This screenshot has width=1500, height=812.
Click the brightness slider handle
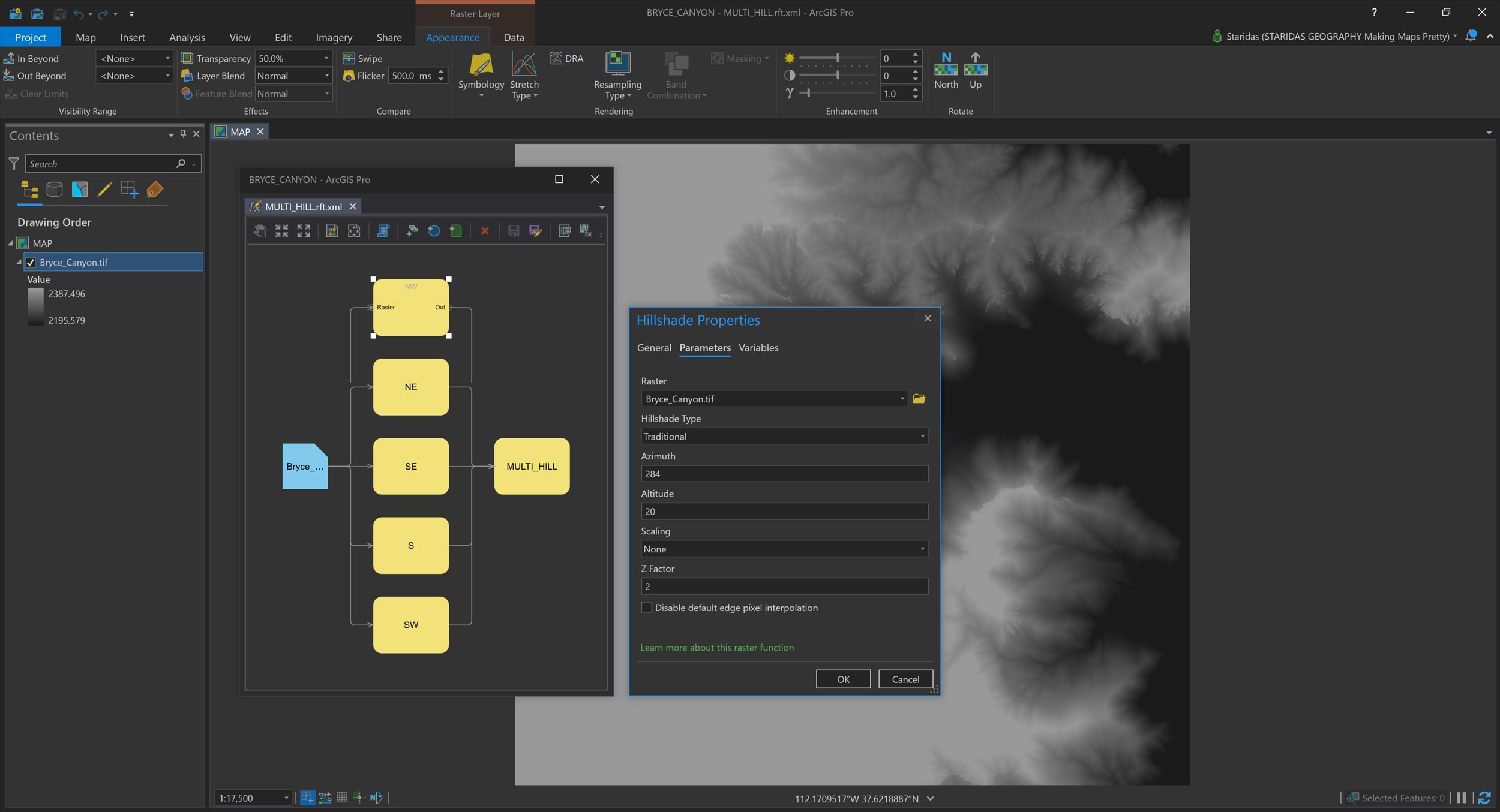coord(837,58)
